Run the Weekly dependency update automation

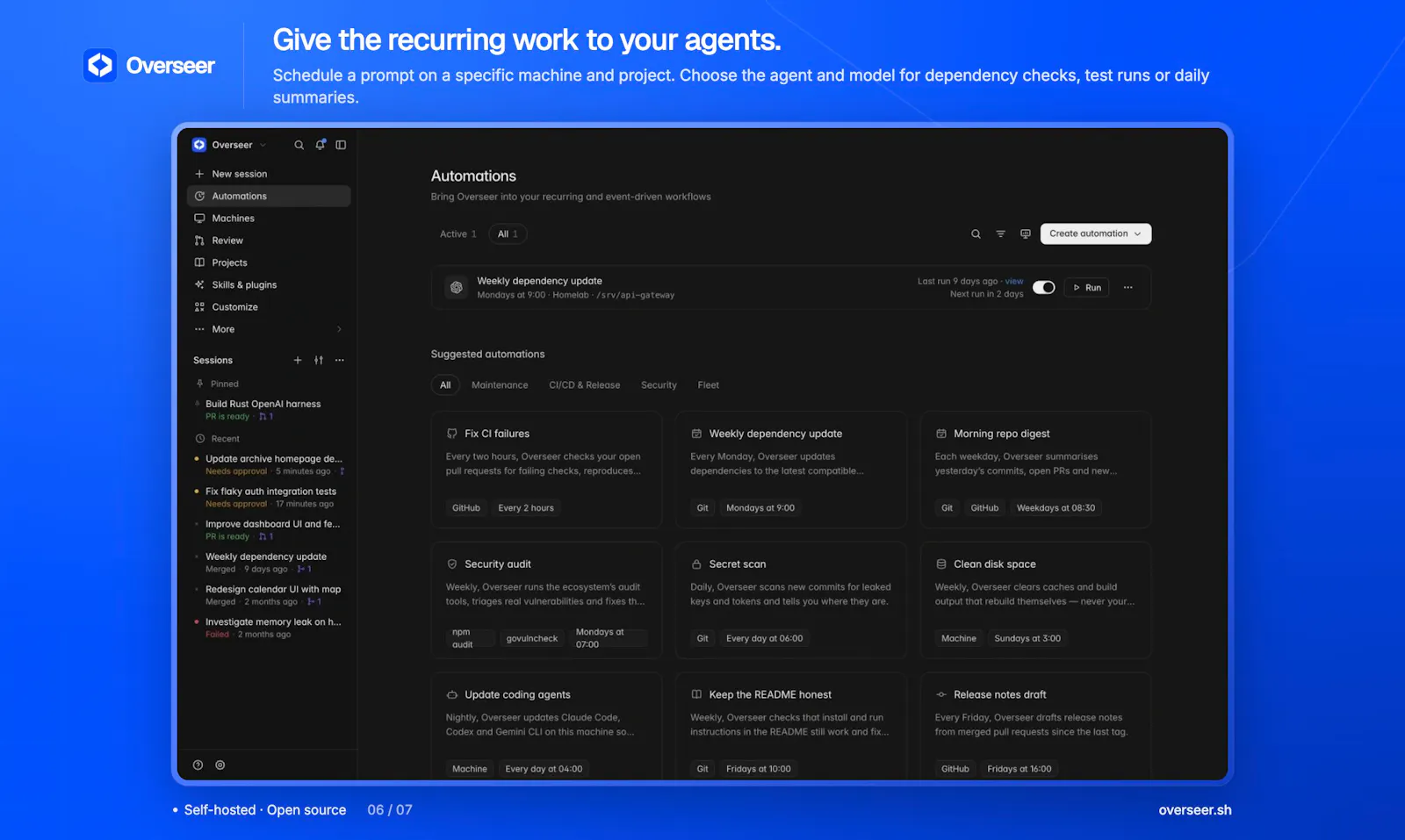coord(1087,287)
